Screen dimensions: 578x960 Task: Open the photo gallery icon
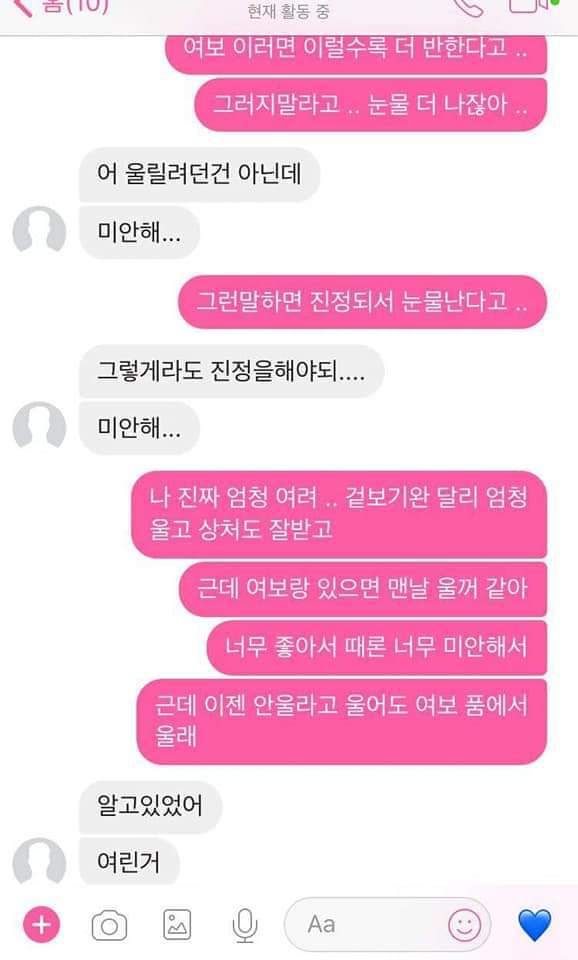177,924
